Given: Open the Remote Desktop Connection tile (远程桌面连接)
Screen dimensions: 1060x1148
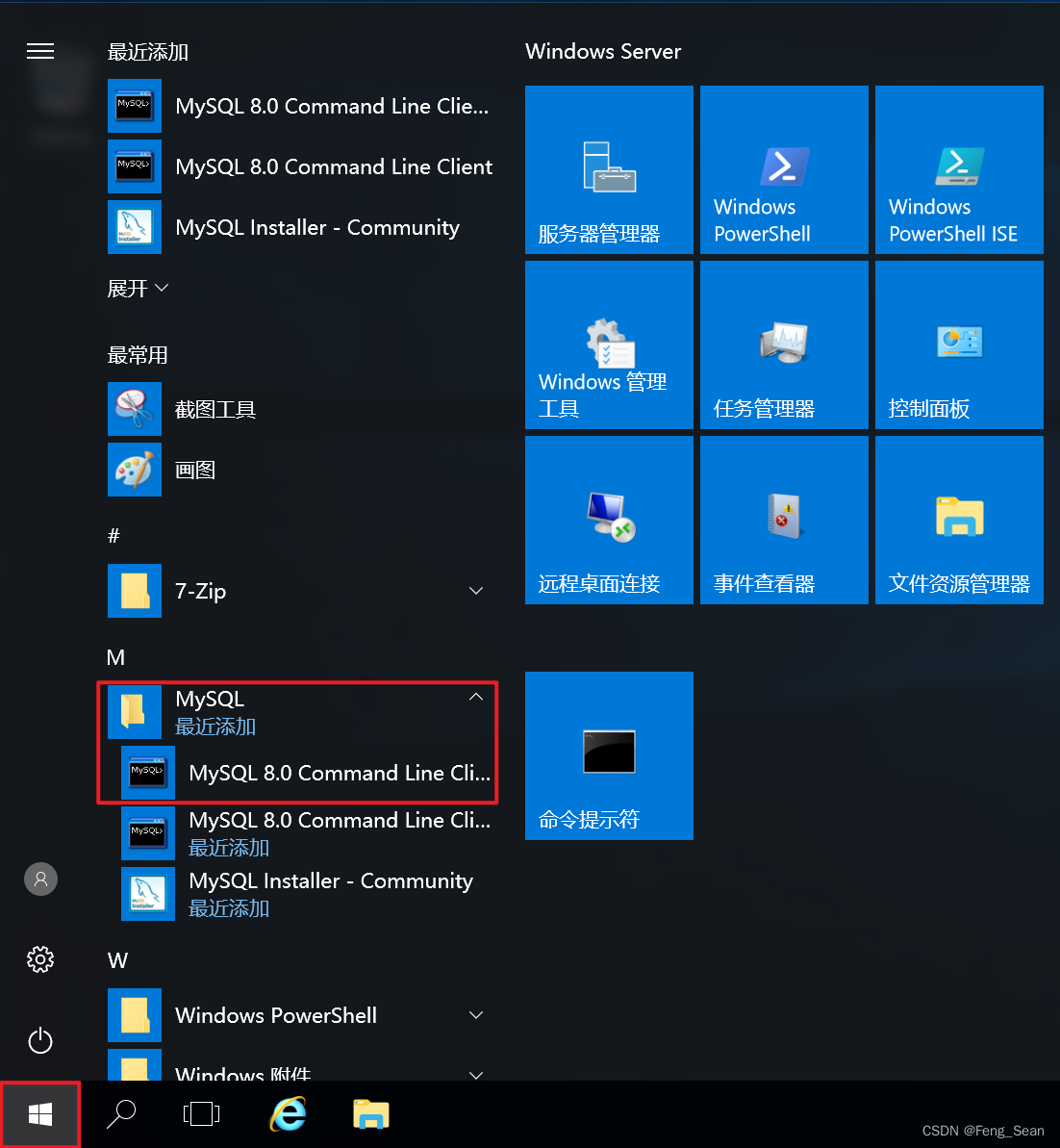Looking at the screenshot, I should point(609,520).
